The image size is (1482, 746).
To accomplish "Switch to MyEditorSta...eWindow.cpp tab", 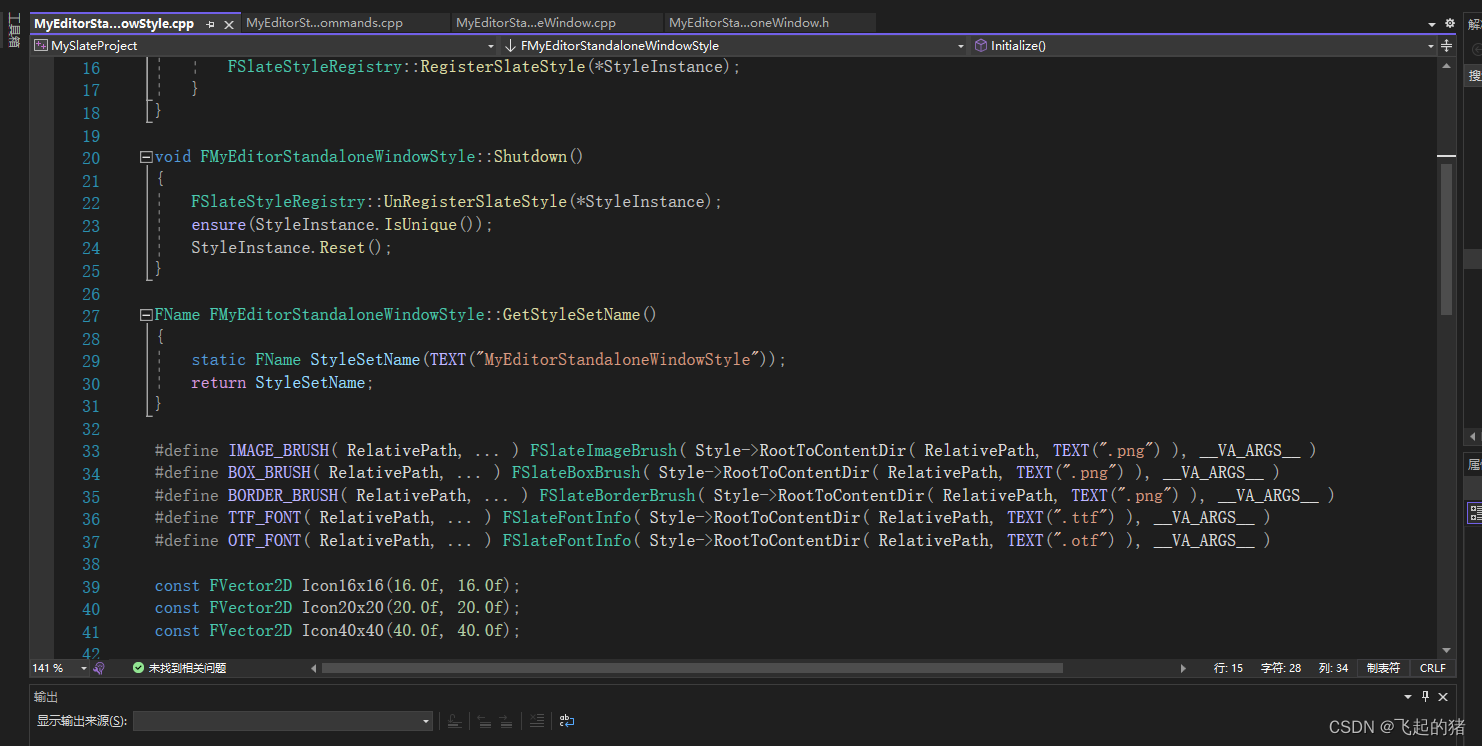I will (x=555, y=23).
